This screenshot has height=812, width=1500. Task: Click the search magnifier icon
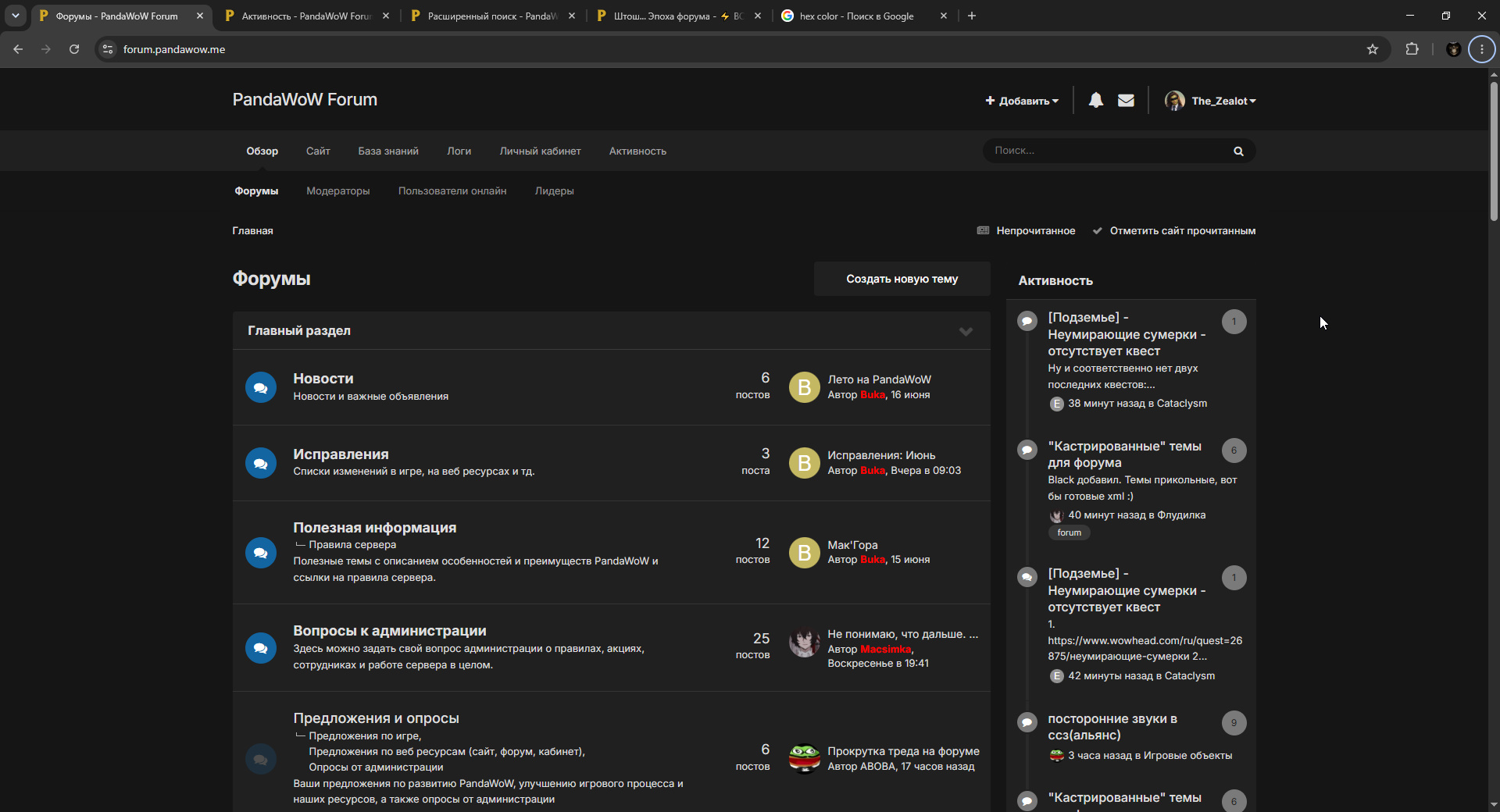[x=1238, y=151]
